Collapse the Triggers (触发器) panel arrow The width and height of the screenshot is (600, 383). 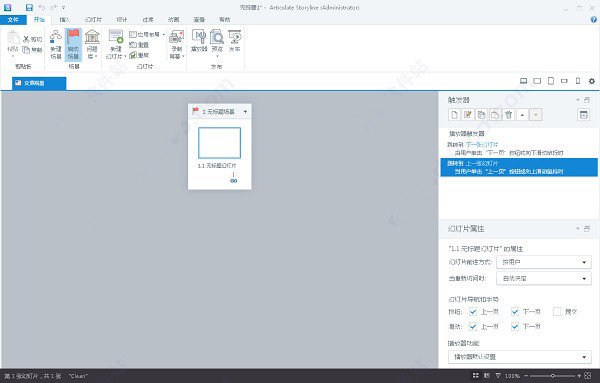[x=578, y=100]
